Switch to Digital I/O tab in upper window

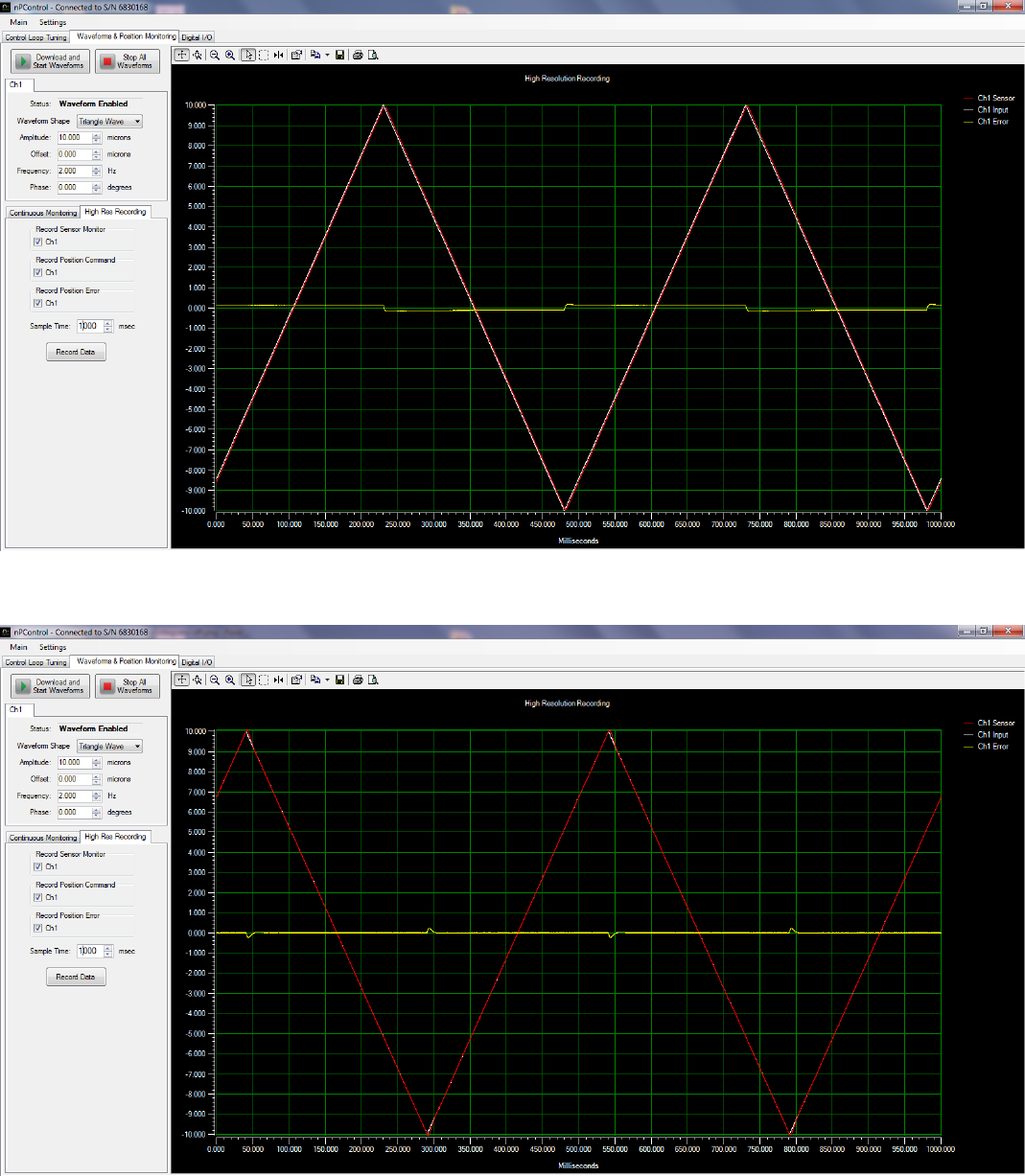[x=197, y=37]
